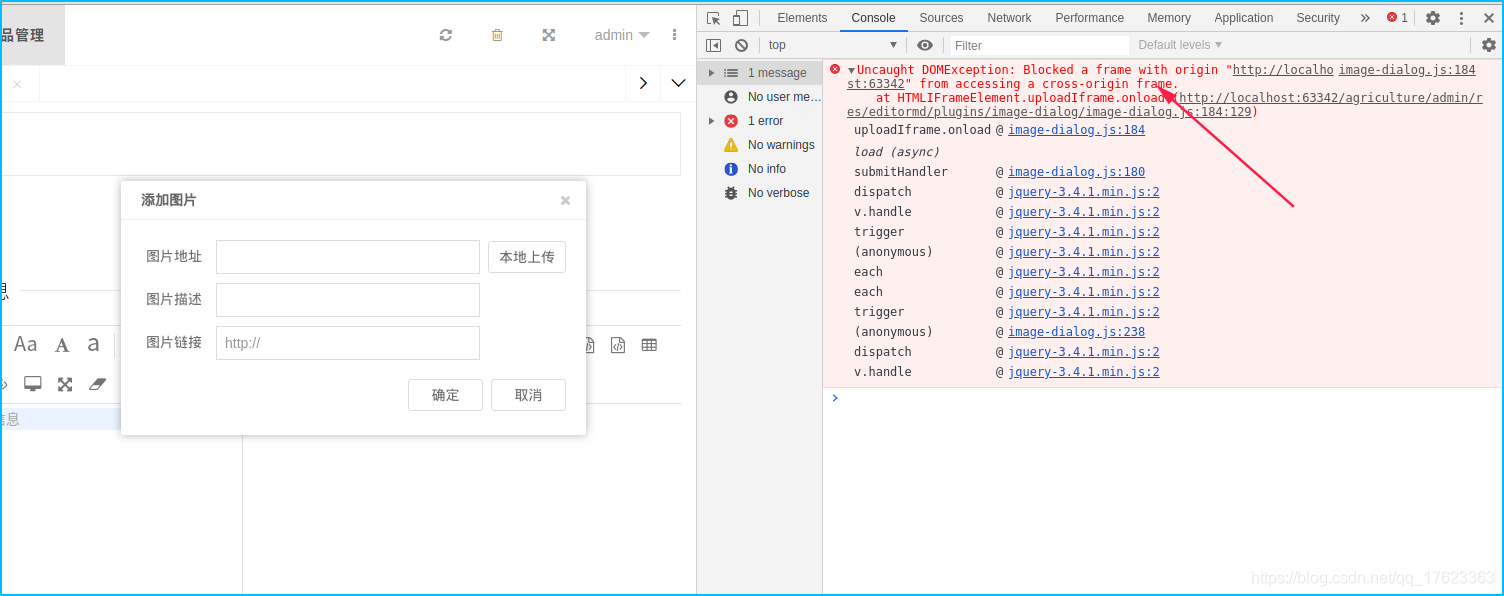Click the 取消 cancel button
This screenshot has width=1504, height=596.
pyautogui.click(x=528, y=395)
